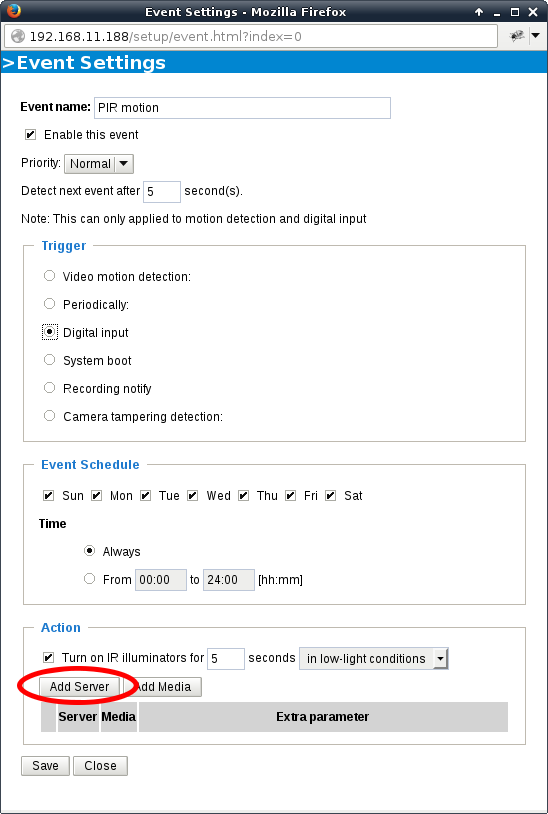Screen dimensions: 548x814
Task: Click the roll-up arrow window icon
Action: [479, 11]
